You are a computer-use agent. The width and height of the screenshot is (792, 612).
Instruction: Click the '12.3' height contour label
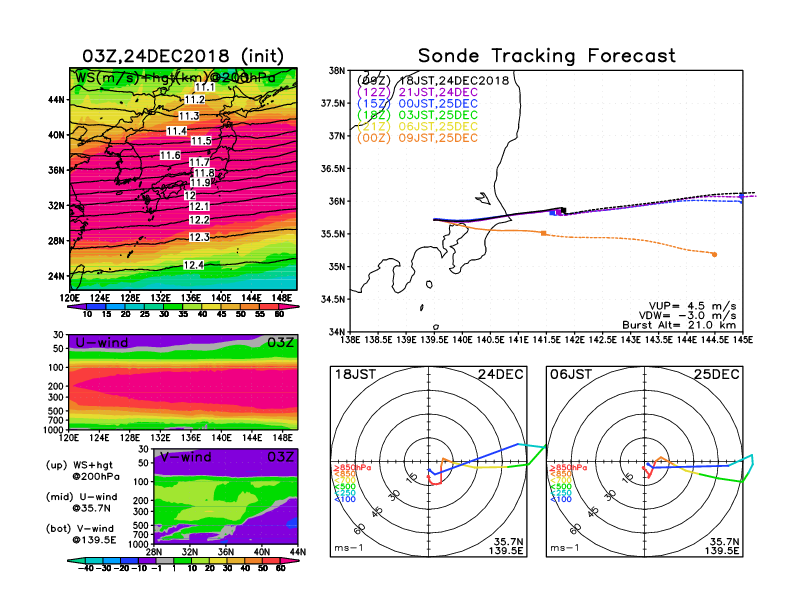tap(199, 237)
